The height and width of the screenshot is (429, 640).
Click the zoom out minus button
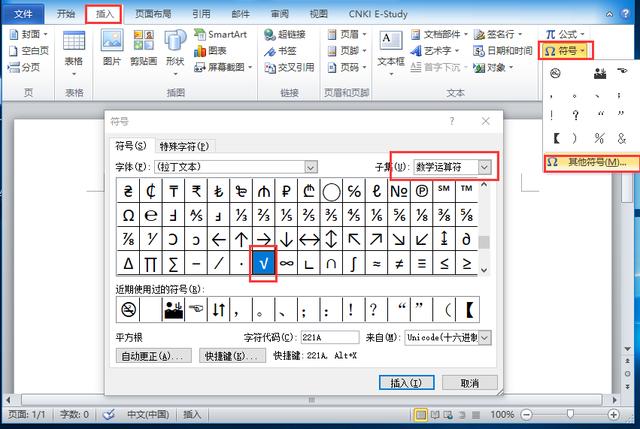[x=527, y=415]
